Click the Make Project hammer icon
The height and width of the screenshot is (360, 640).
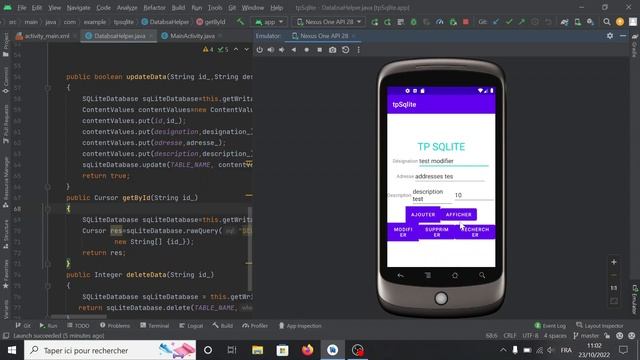point(241,22)
